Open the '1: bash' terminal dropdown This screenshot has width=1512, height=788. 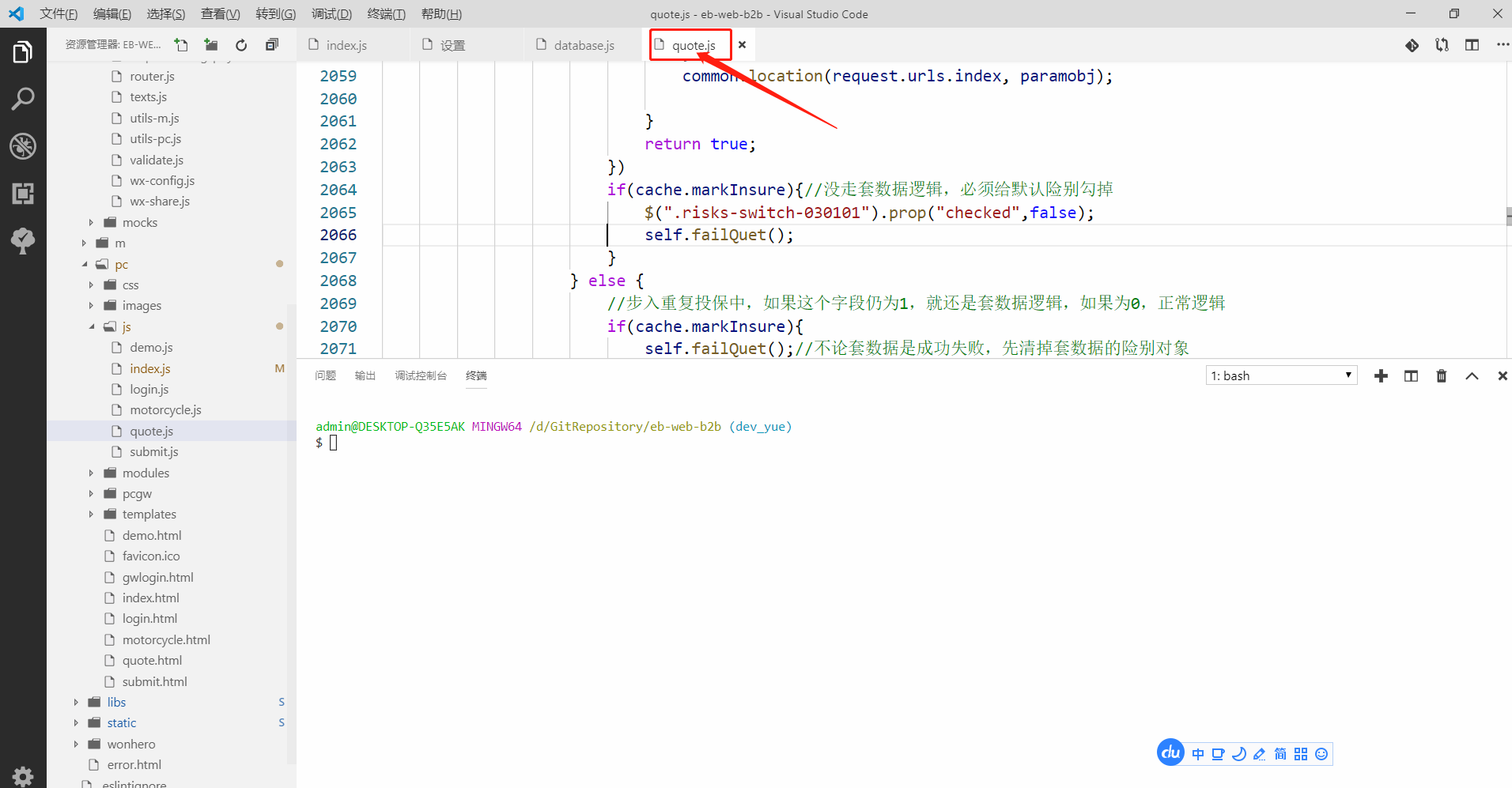coord(1280,375)
